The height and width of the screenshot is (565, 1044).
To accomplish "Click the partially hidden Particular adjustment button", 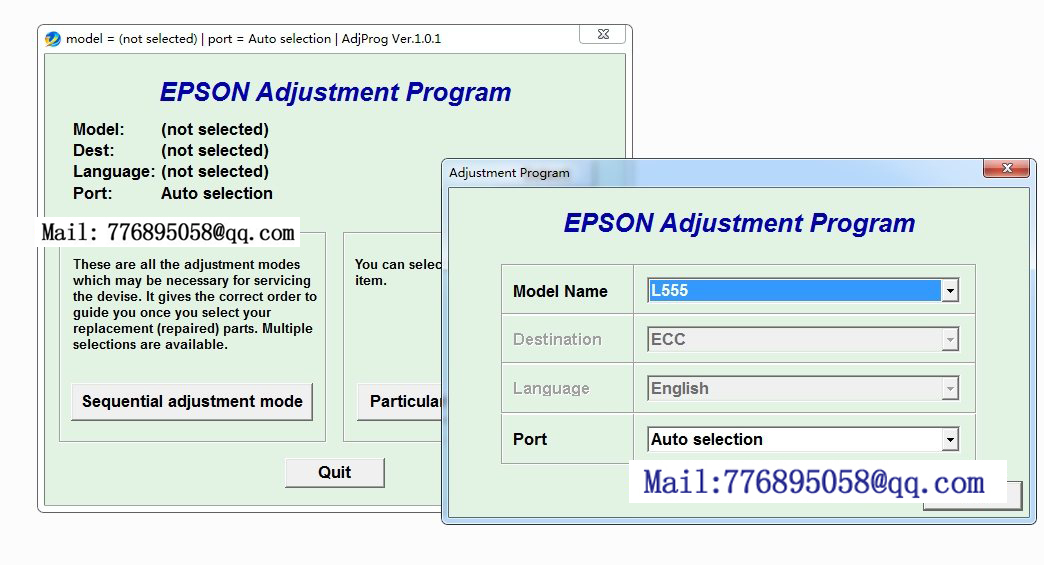I will pyautogui.click(x=399, y=401).
